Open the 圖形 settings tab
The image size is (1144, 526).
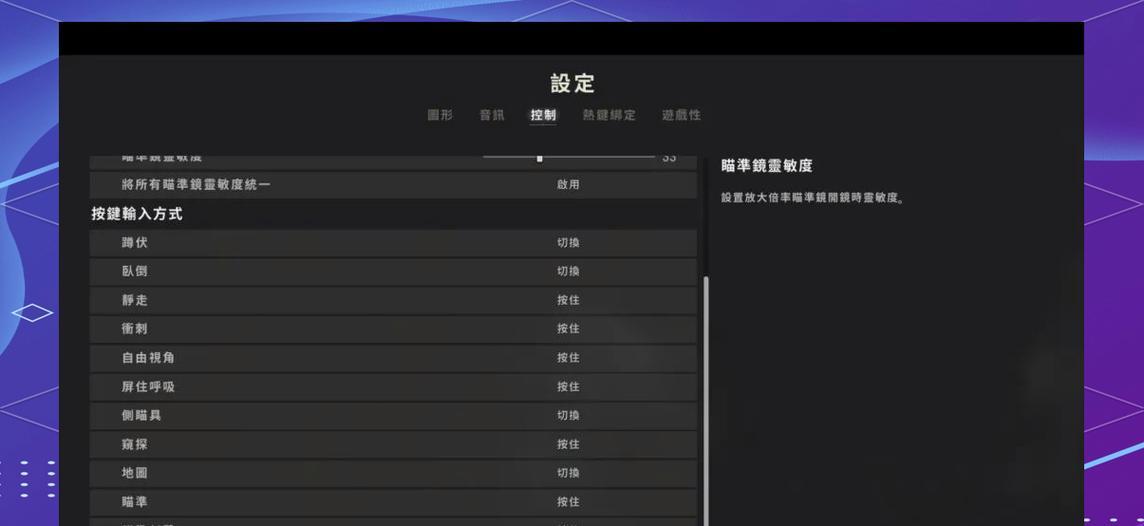click(440, 115)
